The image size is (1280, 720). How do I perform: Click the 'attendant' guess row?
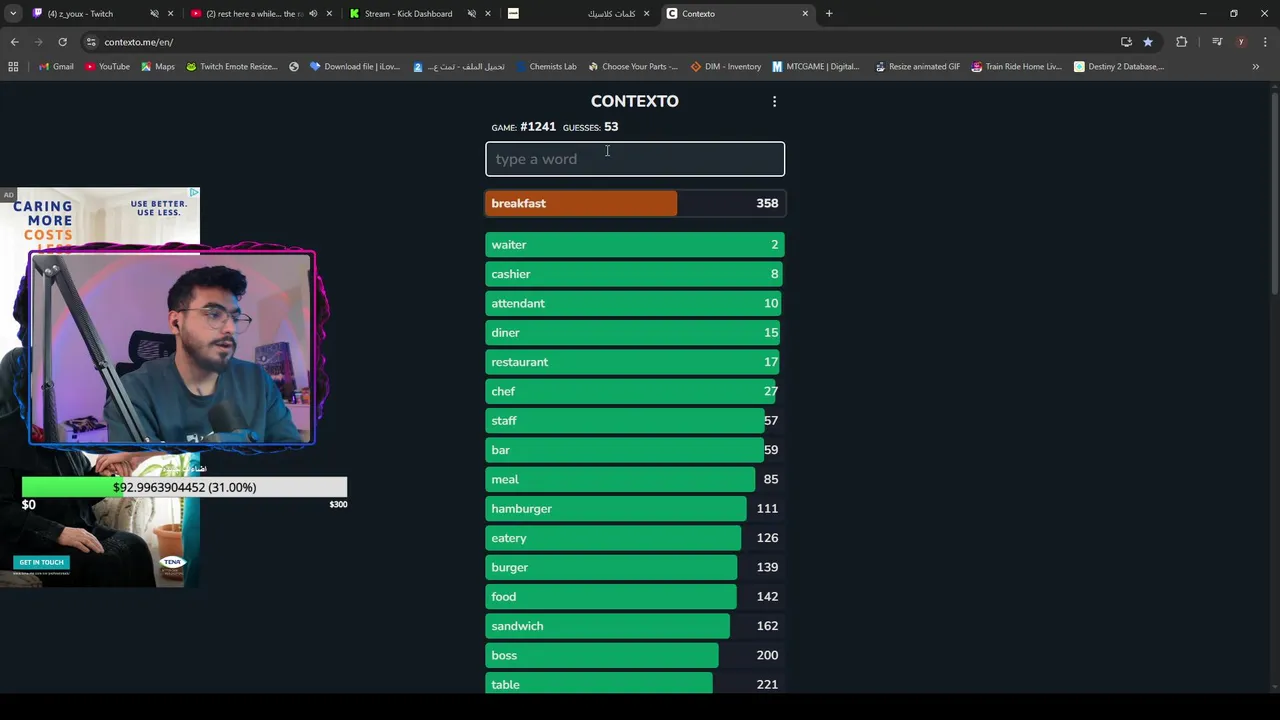tap(635, 303)
